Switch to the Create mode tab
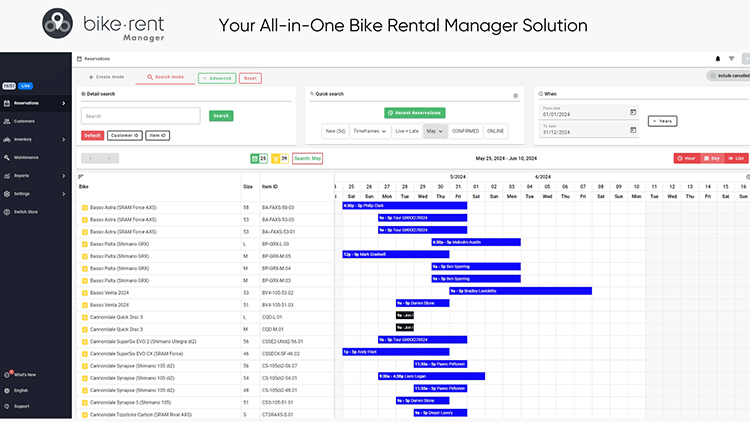Screen dimensions: 750x422 [x=106, y=77]
